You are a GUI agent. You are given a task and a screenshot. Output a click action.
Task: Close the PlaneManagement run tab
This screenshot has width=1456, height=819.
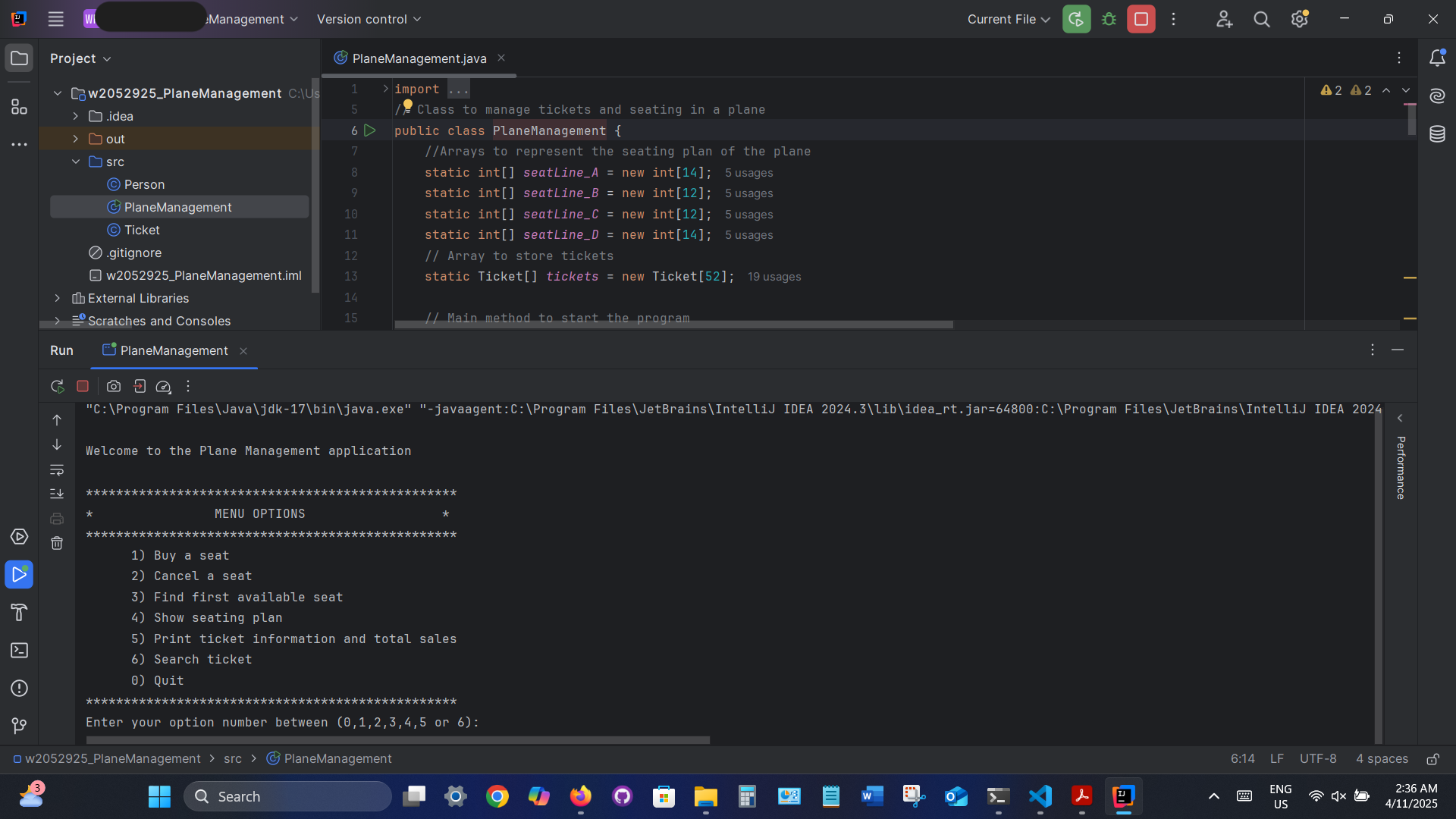[x=243, y=350]
